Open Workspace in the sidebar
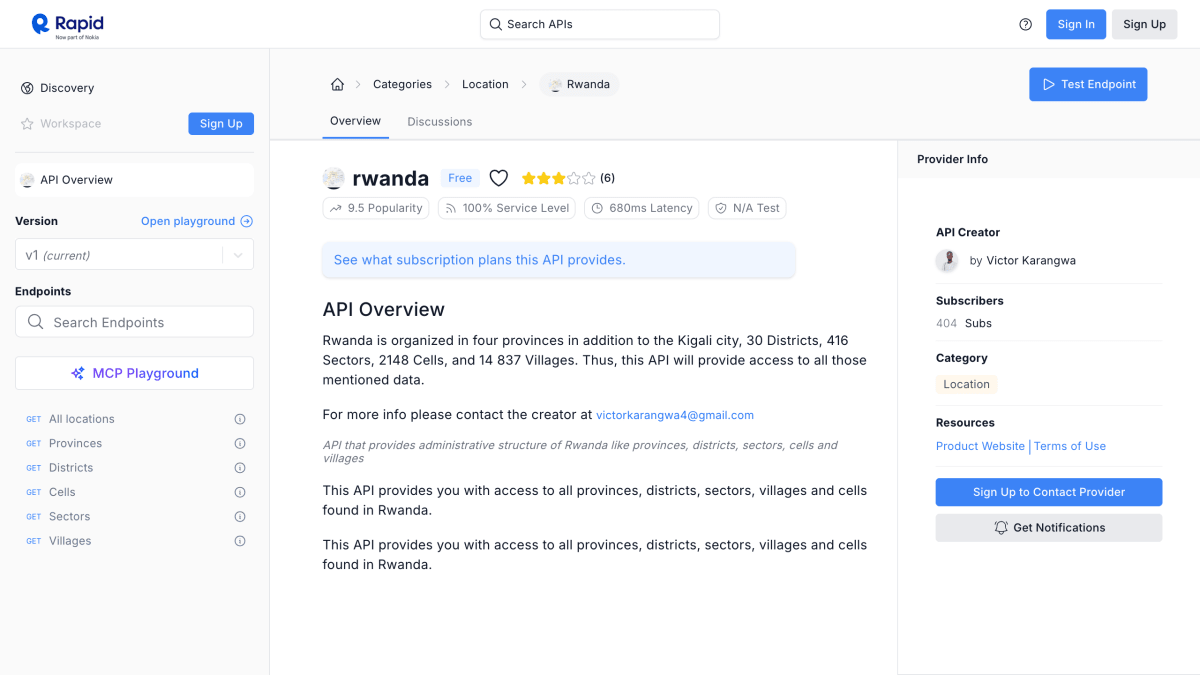Screen dimensions: 1200x675 point(70,124)
